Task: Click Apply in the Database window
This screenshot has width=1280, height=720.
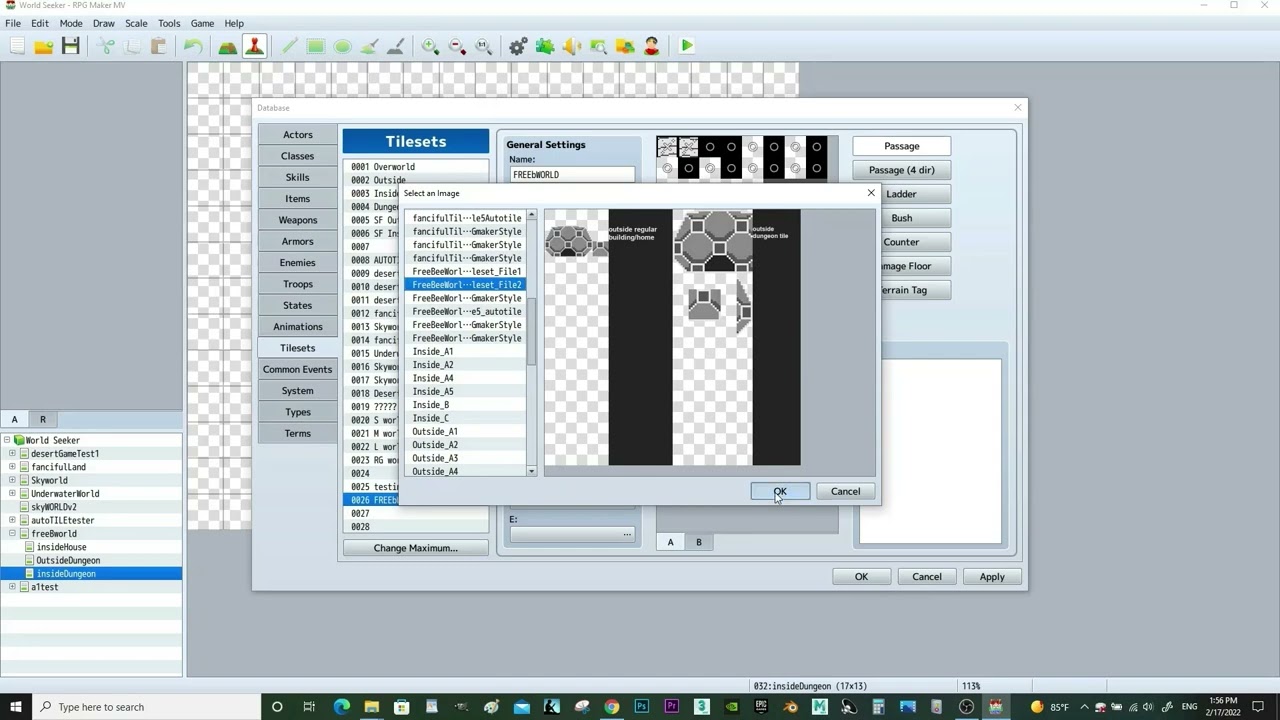Action: pyautogui.click(x=992, y=577)
